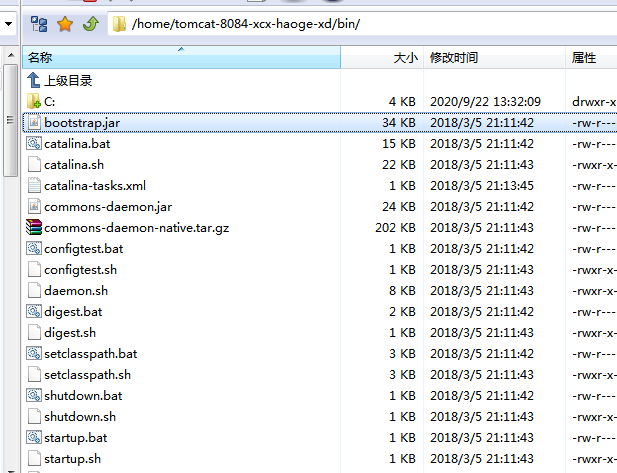Click the commons-daemon.jar file icon

[x=34, y=207]
